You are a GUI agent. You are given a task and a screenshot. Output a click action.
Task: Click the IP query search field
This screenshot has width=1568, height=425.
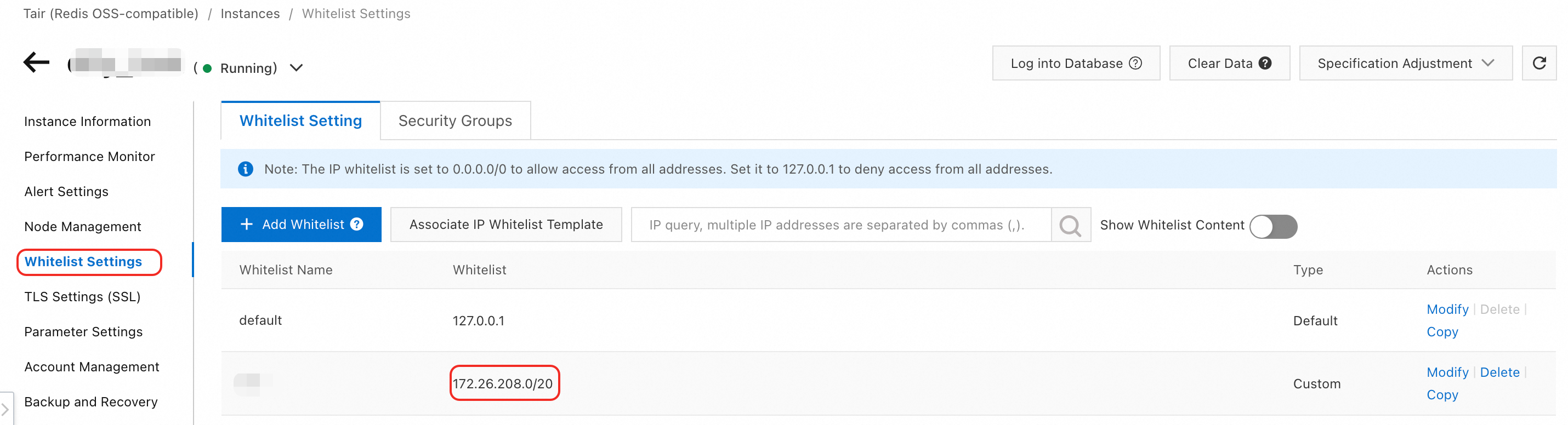click(x=840, y=225)
